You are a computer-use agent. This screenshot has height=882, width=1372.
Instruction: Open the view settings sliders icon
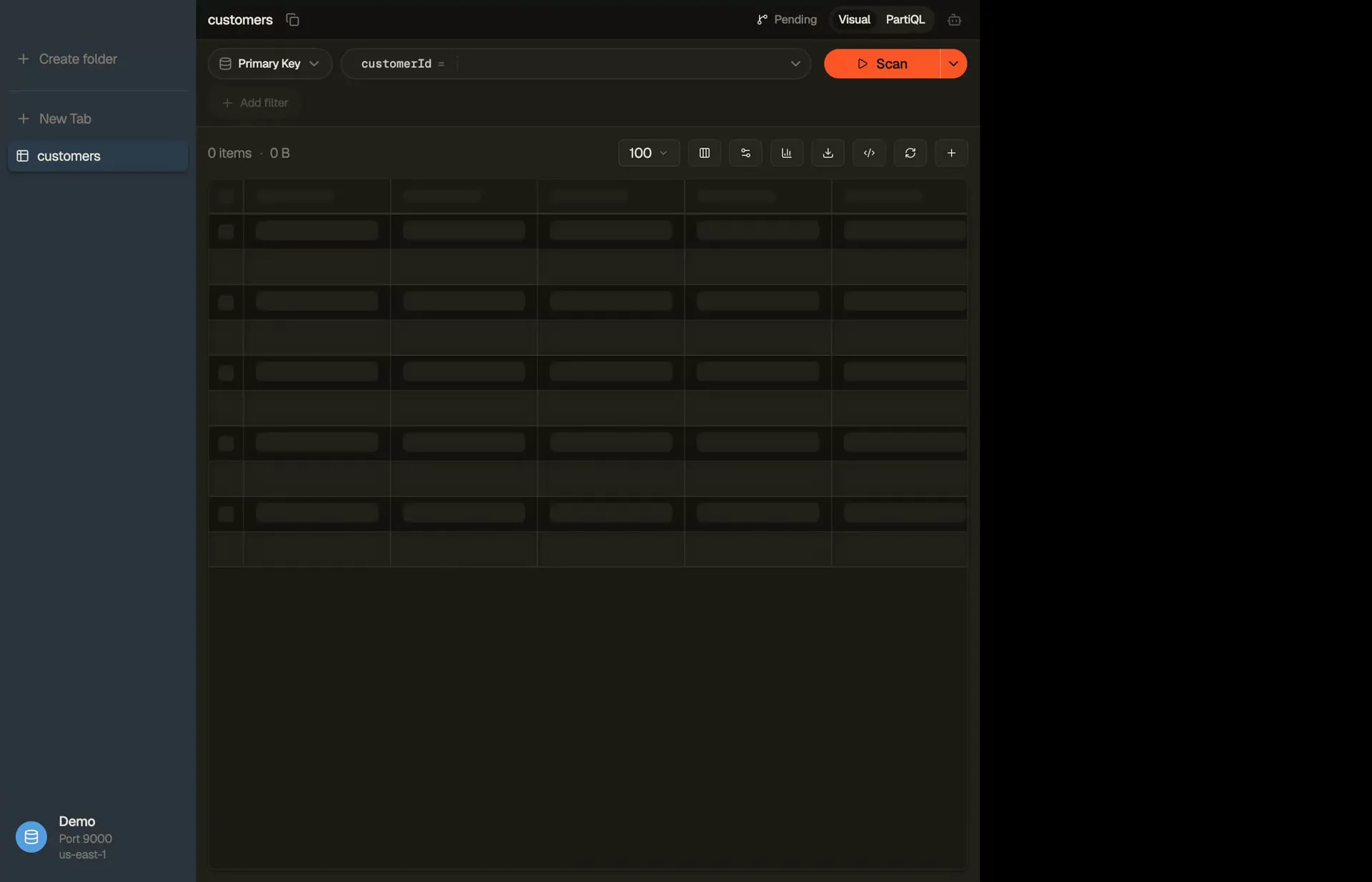click(745, 153)
